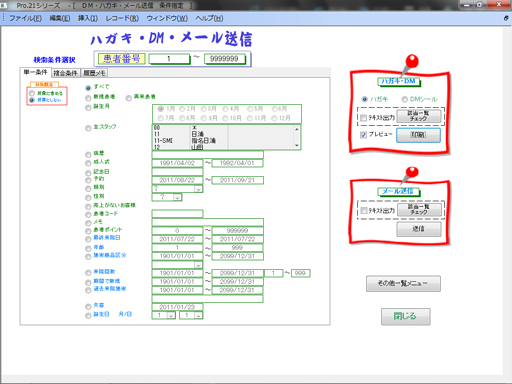
Task: Select the 誕生日 月/日 radio button
Action: pos(88,315)
